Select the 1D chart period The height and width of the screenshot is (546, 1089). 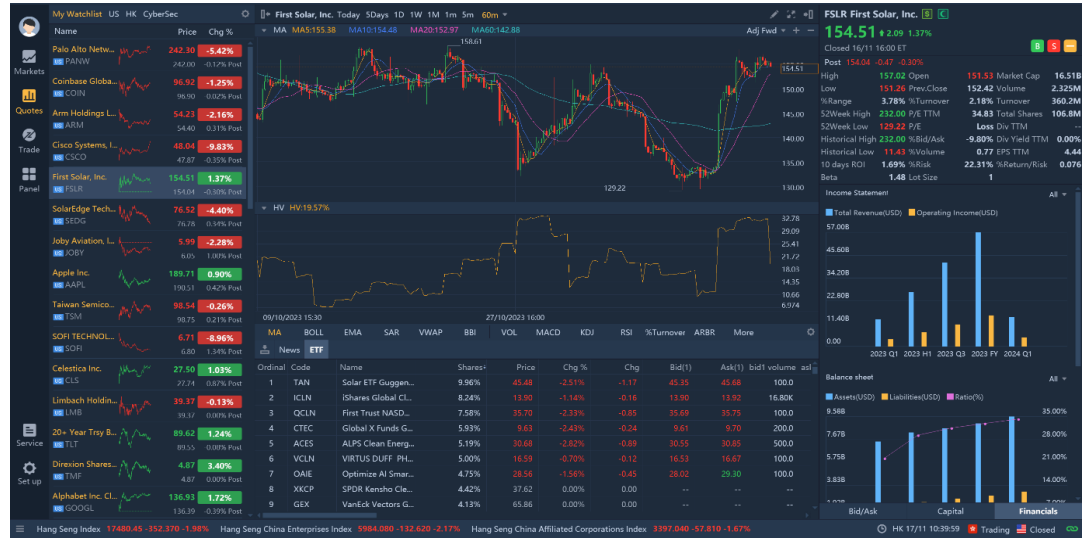(x=399, y=15)
